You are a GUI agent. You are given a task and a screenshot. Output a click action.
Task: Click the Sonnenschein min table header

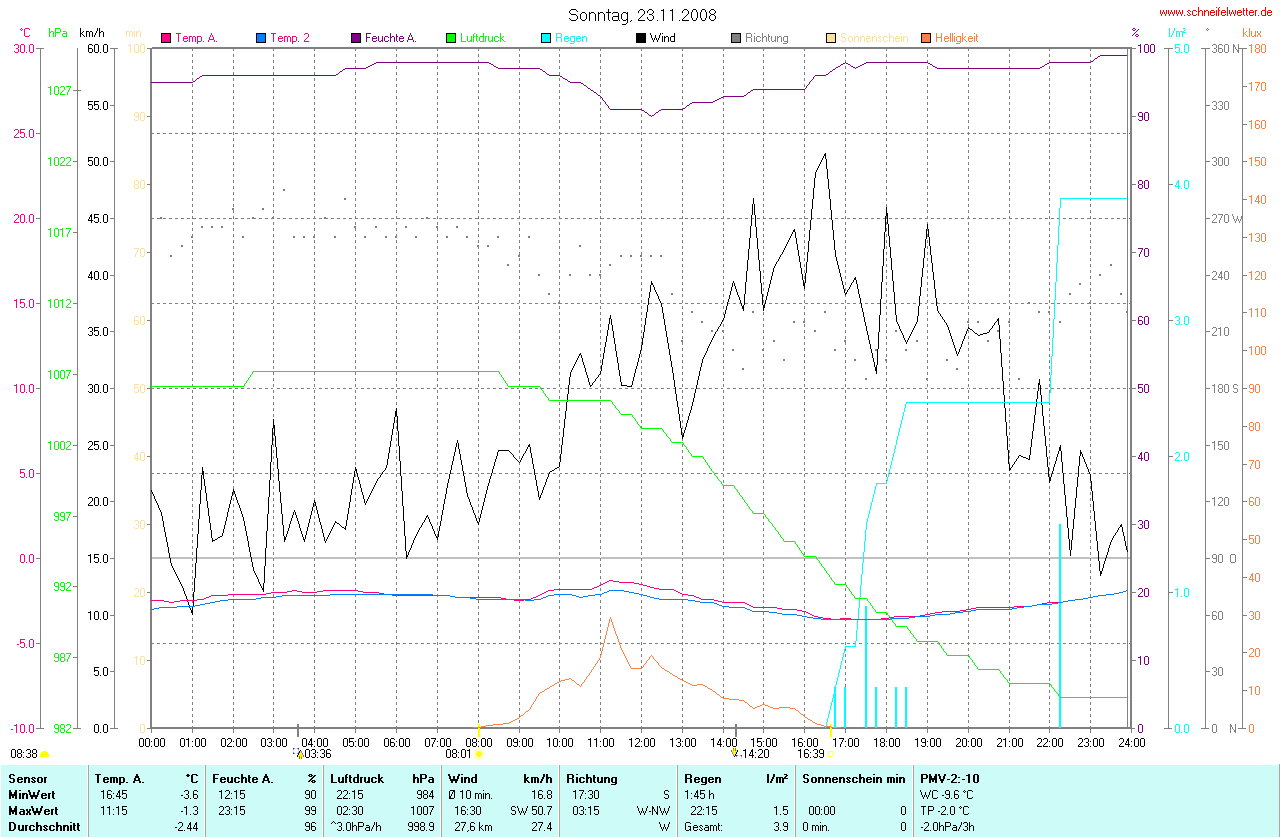tap(853, 778)
